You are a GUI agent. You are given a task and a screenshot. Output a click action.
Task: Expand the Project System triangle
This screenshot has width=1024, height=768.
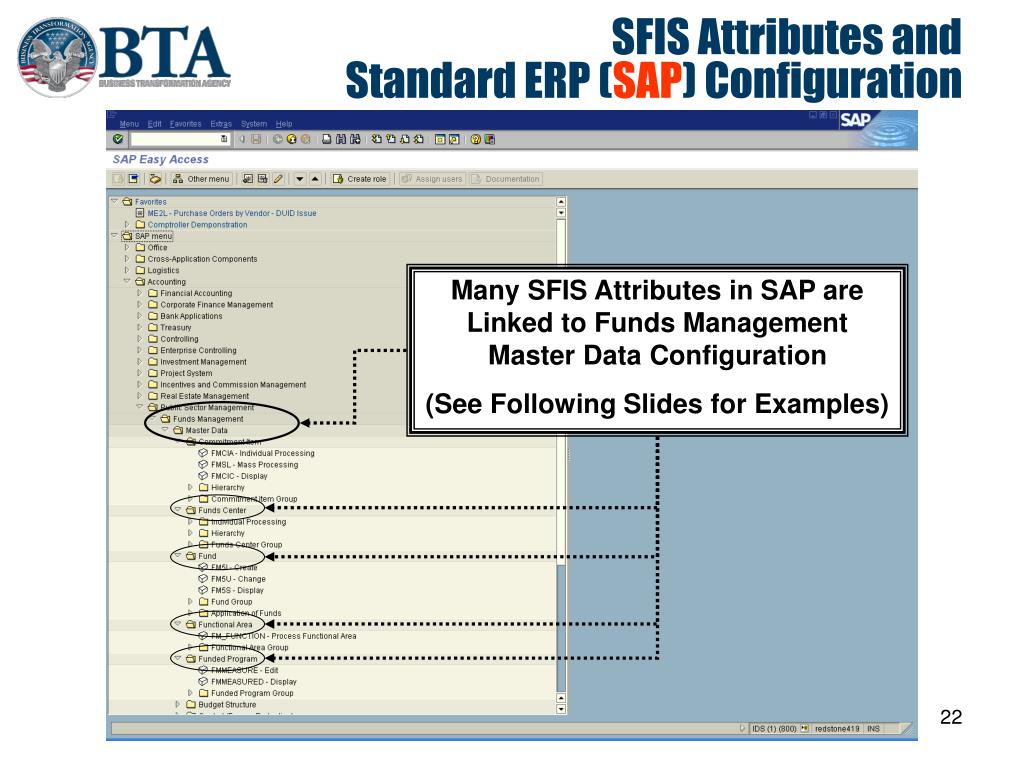139,373
